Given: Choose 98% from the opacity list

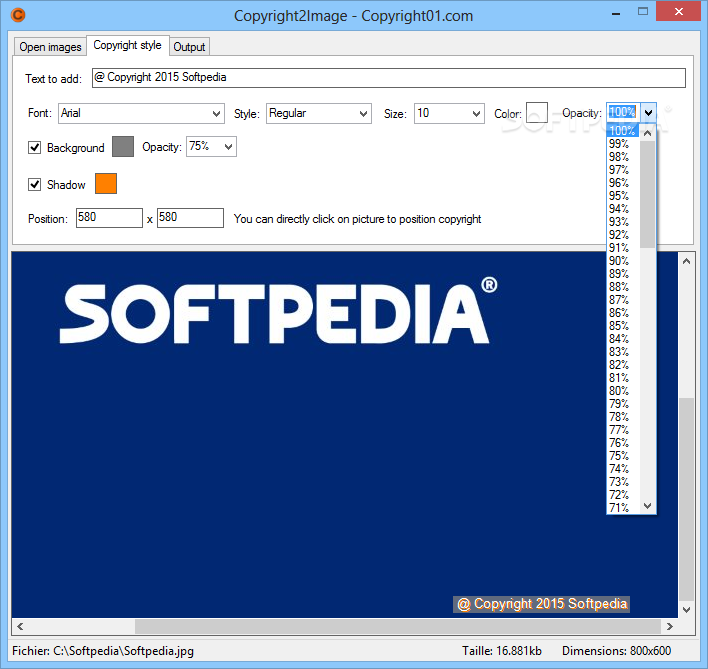Looking at the screenshot, I should (x=623, y=157).
